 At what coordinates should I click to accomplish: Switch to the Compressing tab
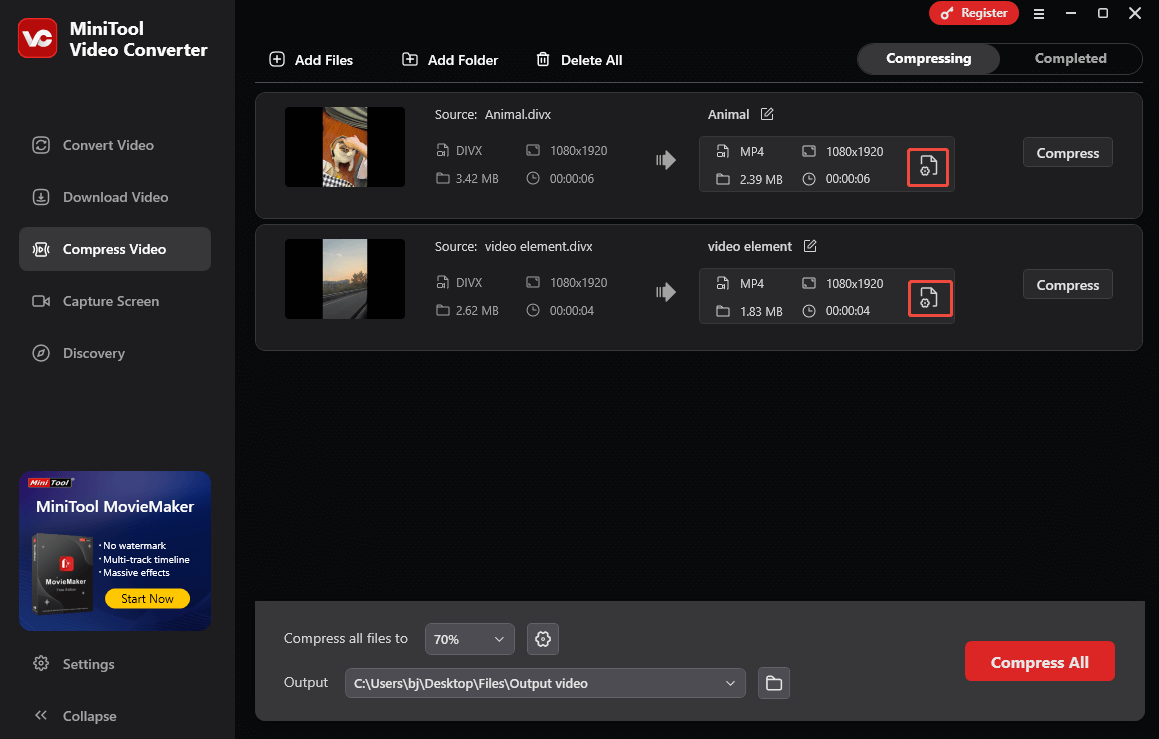(928, 58)
